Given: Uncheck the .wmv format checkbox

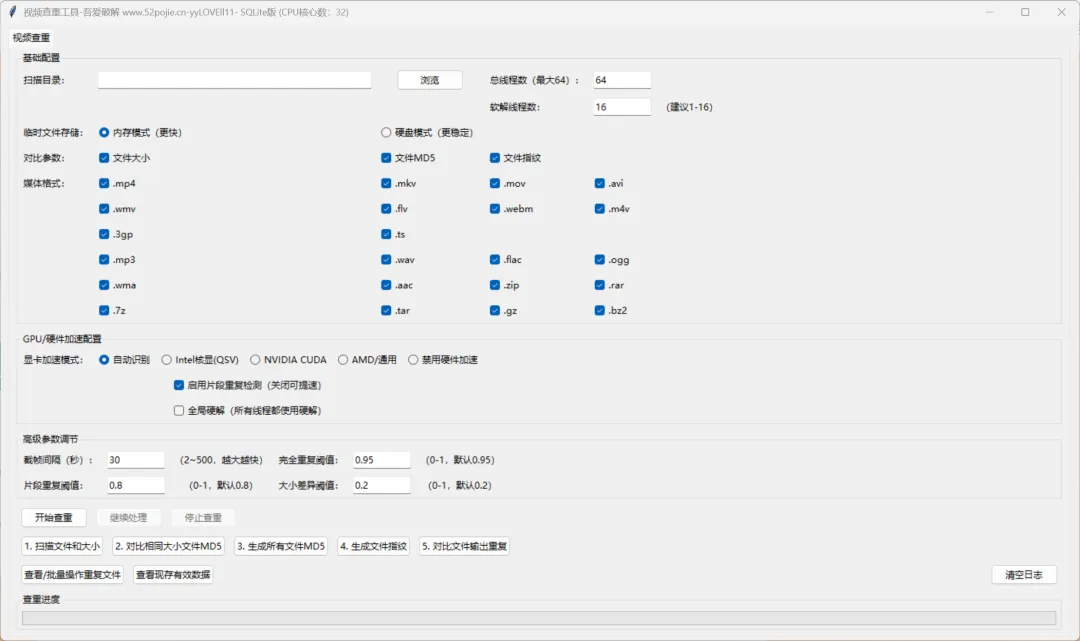Looking at the screenshot, I should coord(104,209).
